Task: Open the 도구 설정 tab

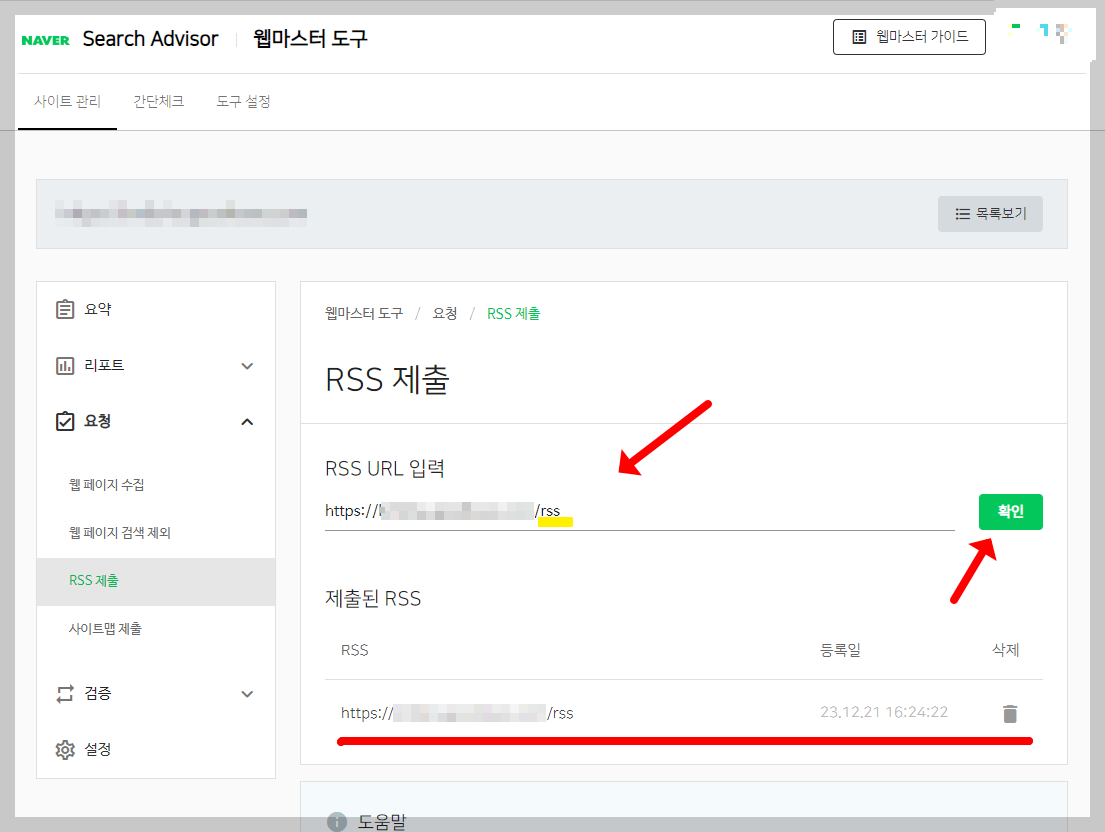Action: coord(242,101)
